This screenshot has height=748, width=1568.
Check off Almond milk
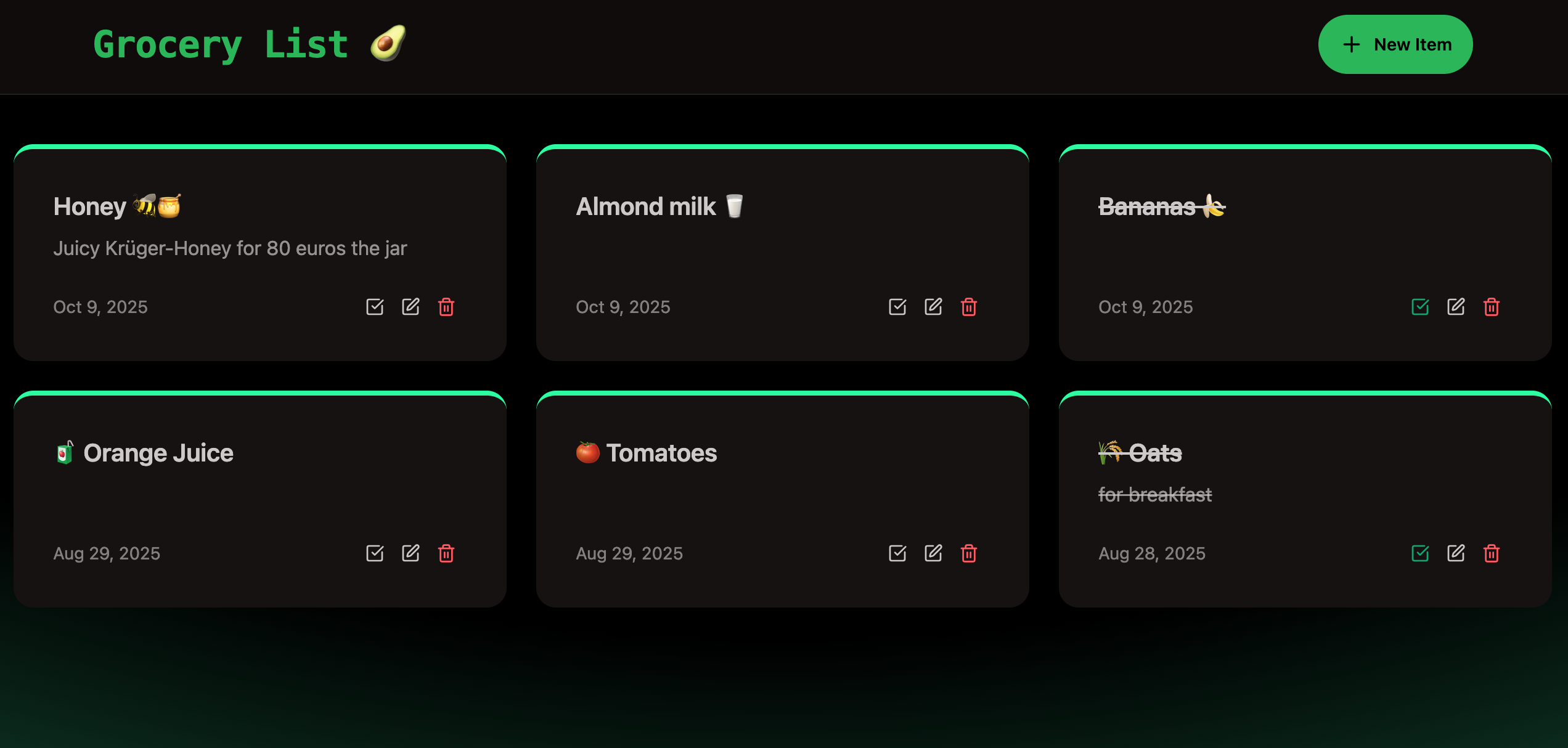pos(897,307)
